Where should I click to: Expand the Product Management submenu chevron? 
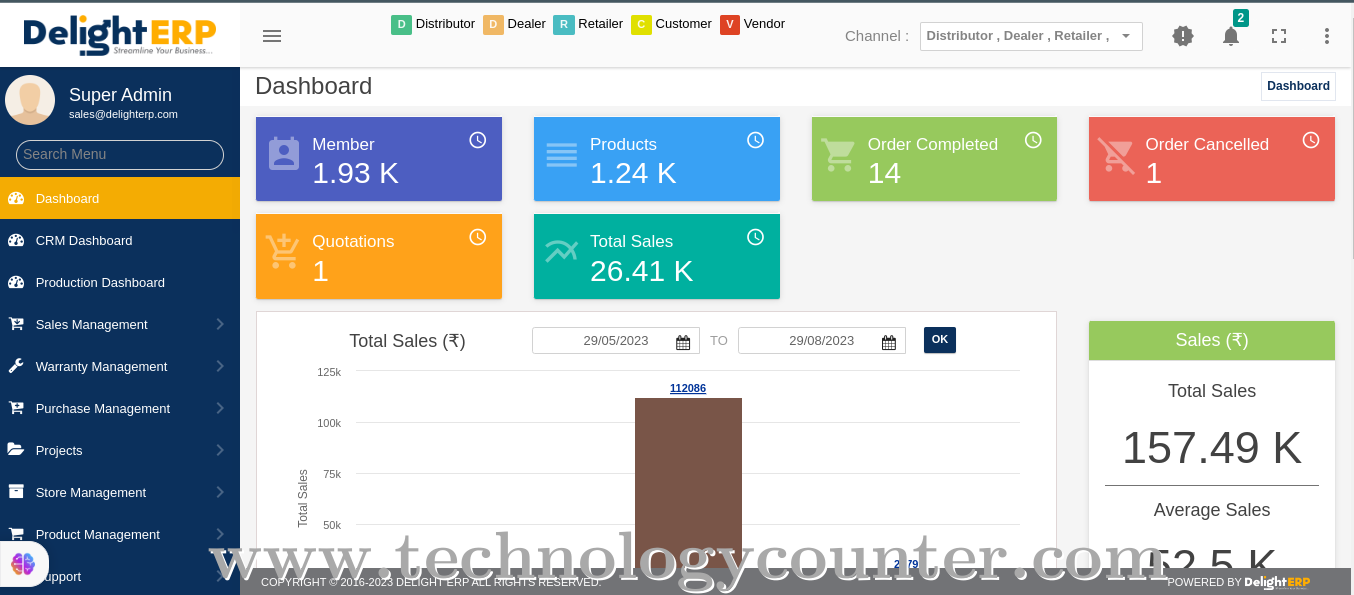[220, 534]
